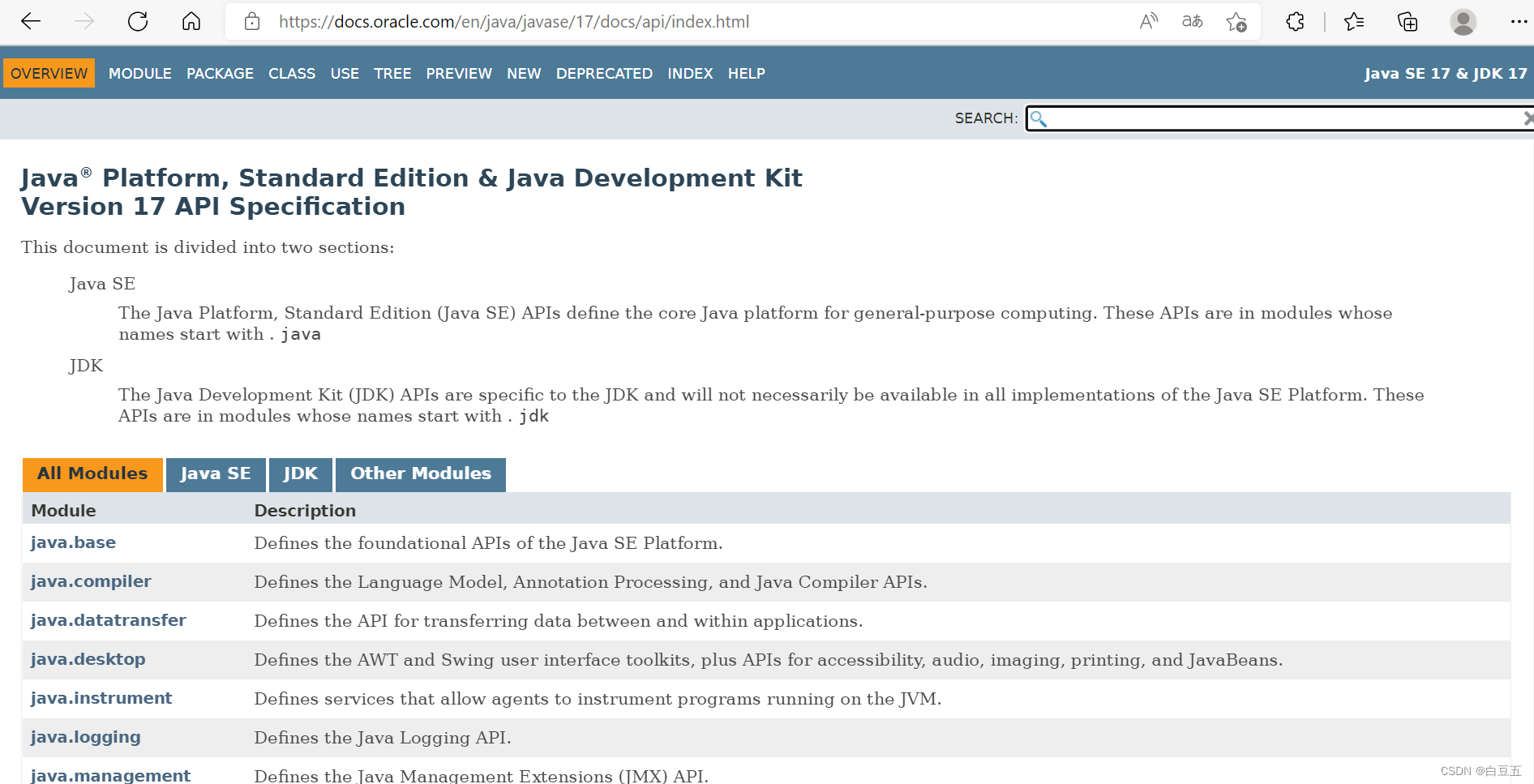Open the browser Settings and more menu
Viewport: 1534px width, 784px height.
[1519, 22]
